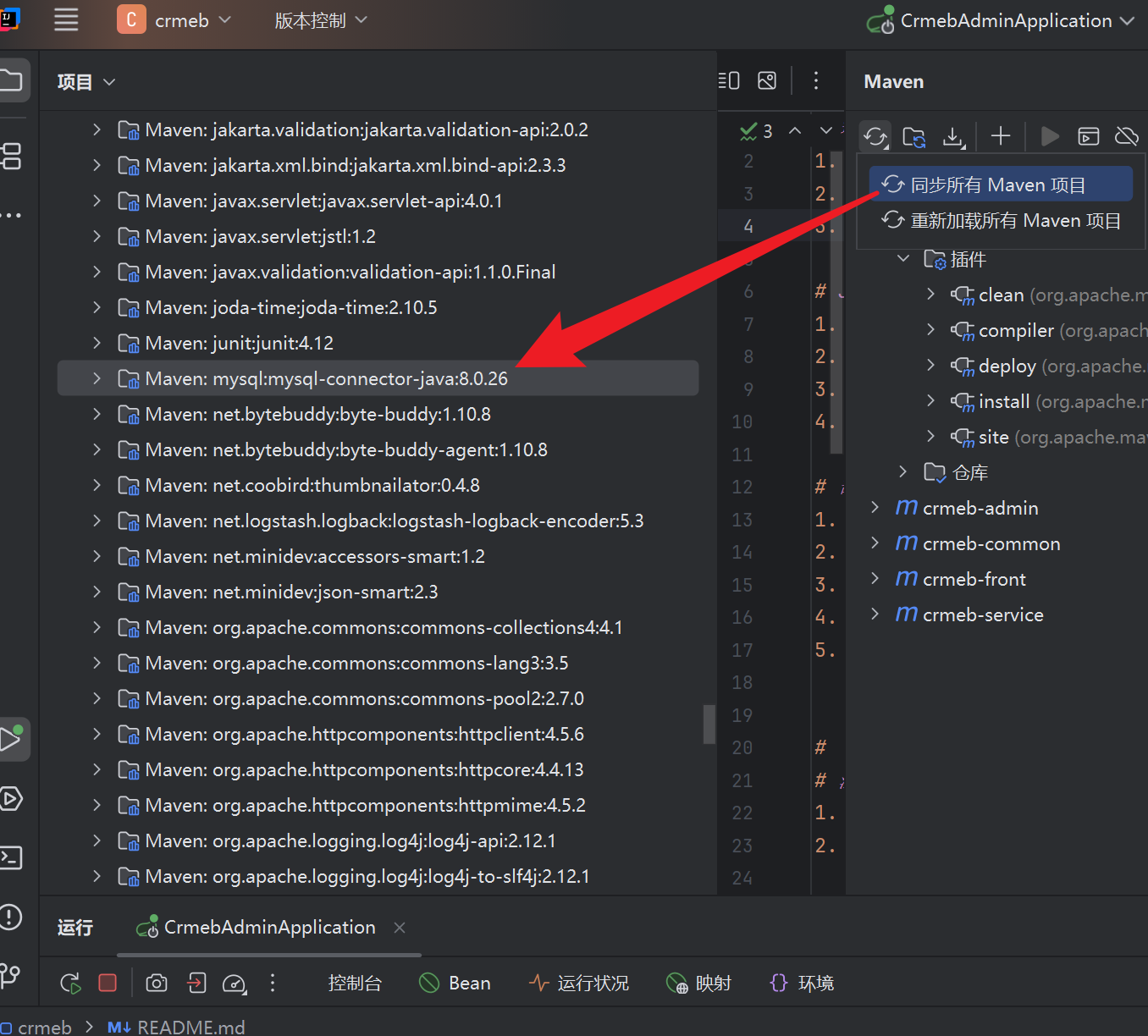Expand the mysql-connector-java:8.0.26 library node

tap(97, 378)
